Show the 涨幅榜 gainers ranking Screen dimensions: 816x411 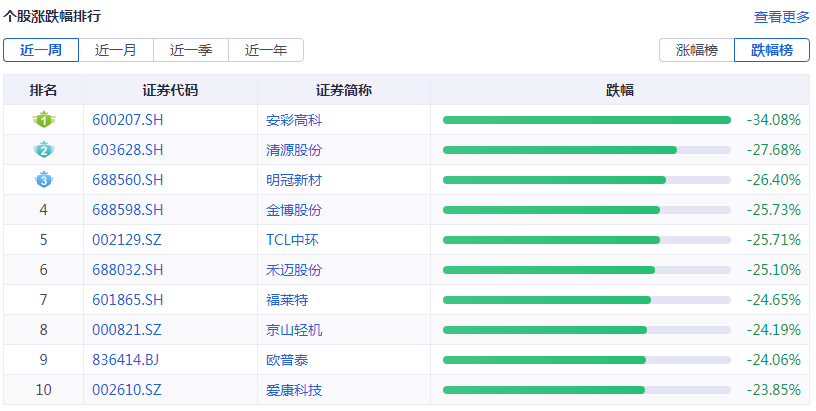(x=696, y=50)
